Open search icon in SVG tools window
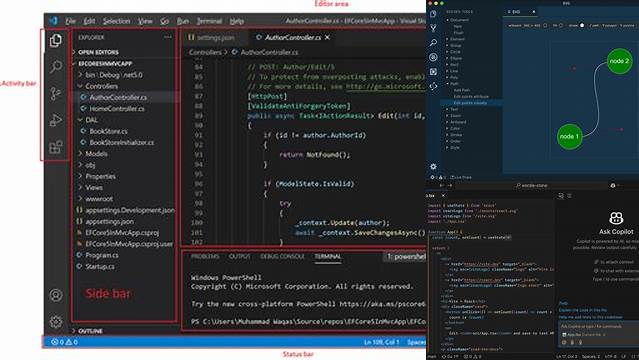Screen dimensions: 639x360 tap(433, 42)
